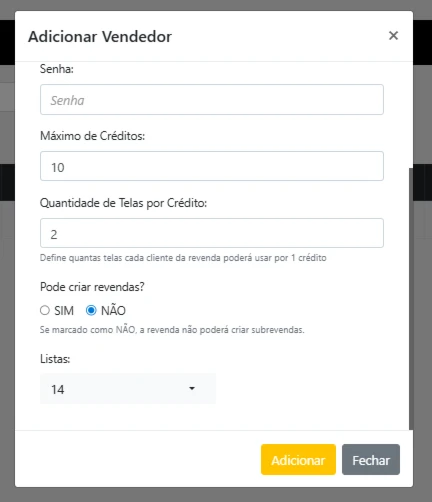This screenshot has width=432, height=502.
Task: Click the SIM option label text
Action: tap(64, 311)
